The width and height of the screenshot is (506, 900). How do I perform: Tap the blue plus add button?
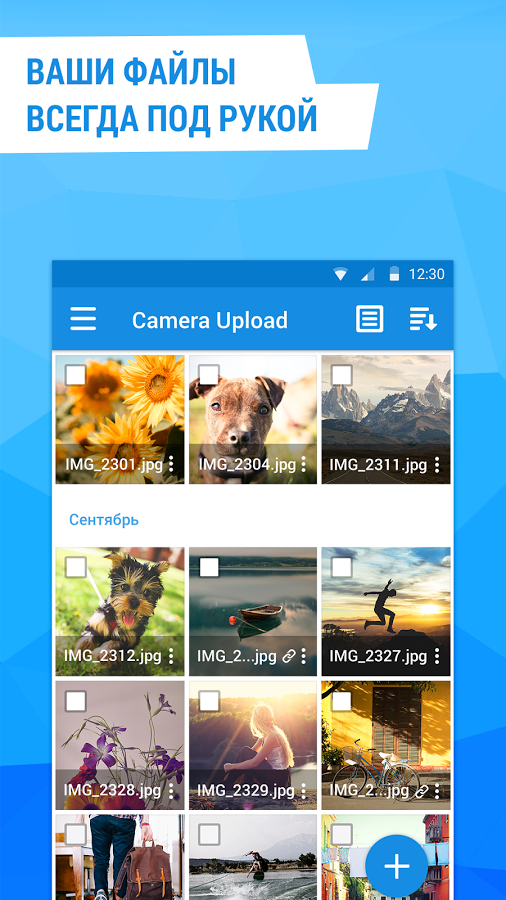pos(396,866)
